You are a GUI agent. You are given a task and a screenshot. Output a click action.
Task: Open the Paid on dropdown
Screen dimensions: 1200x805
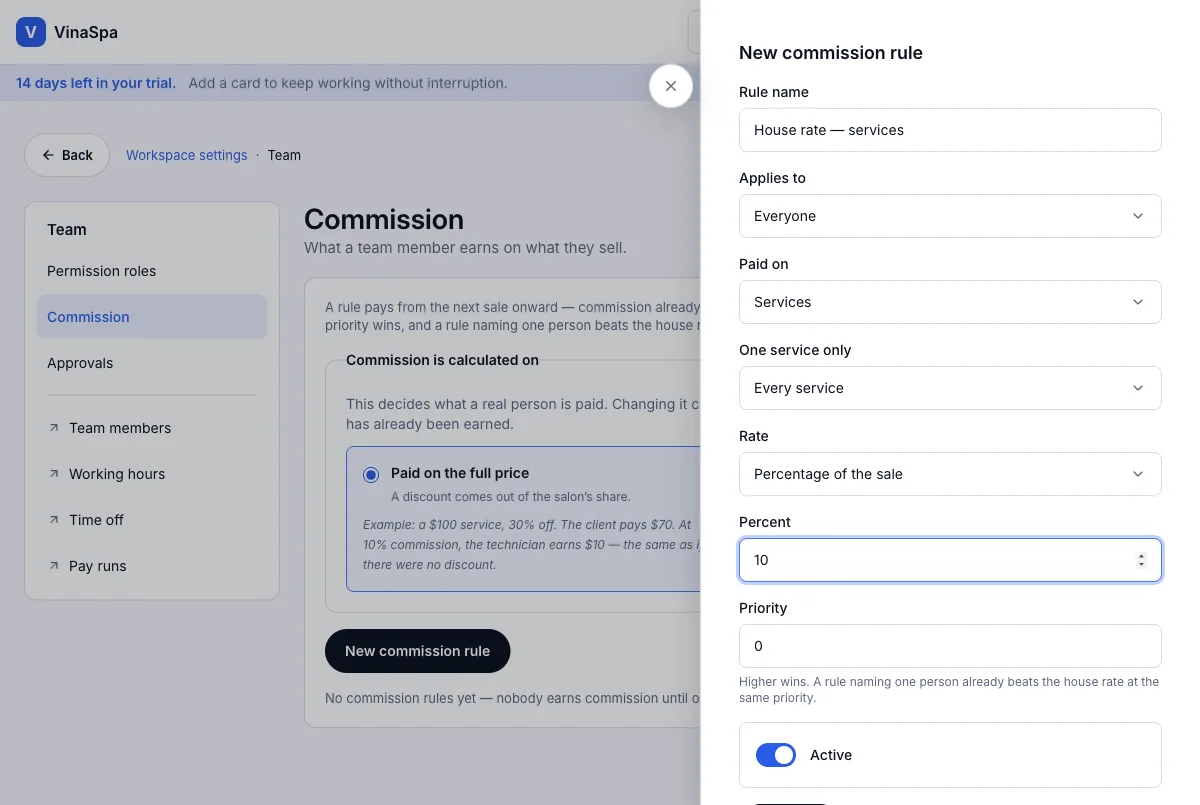(950, 302)
